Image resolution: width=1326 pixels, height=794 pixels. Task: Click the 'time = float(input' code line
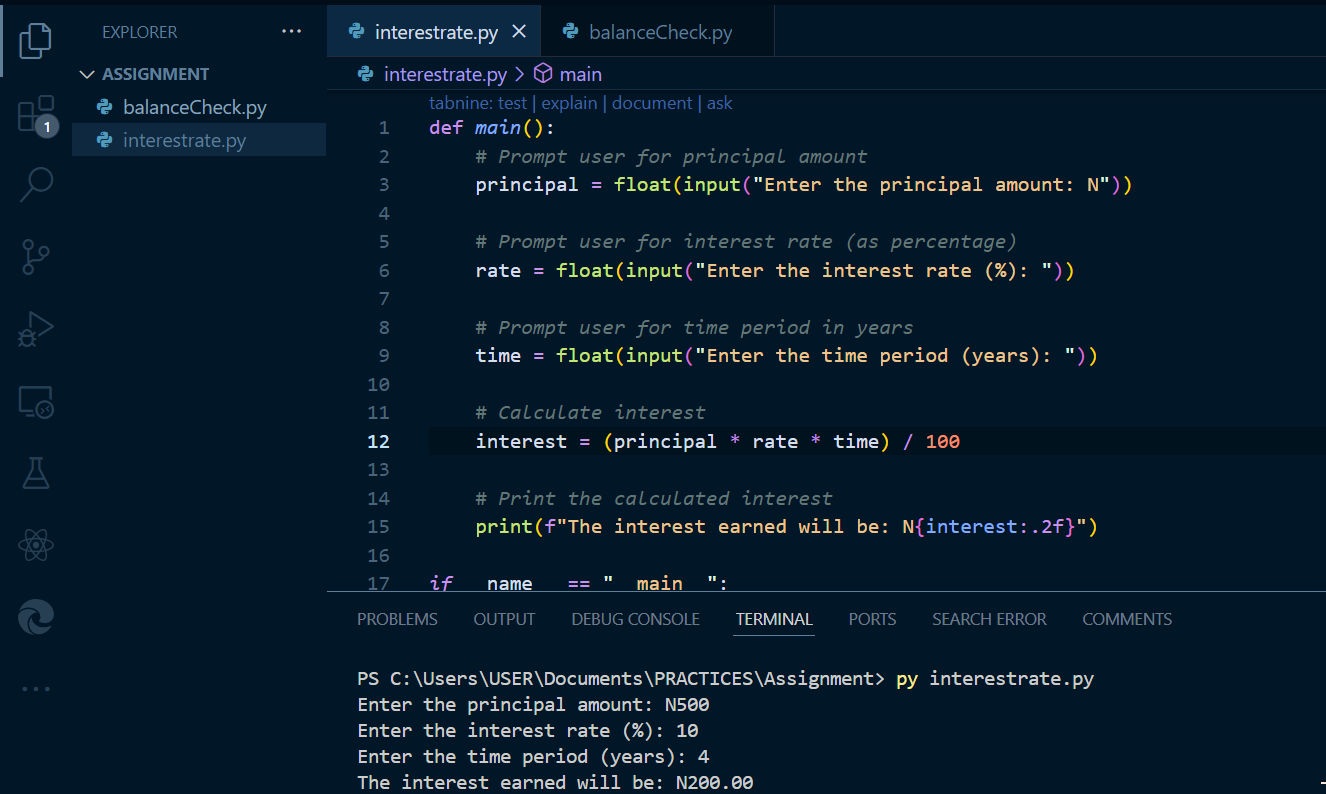point(786,355)
